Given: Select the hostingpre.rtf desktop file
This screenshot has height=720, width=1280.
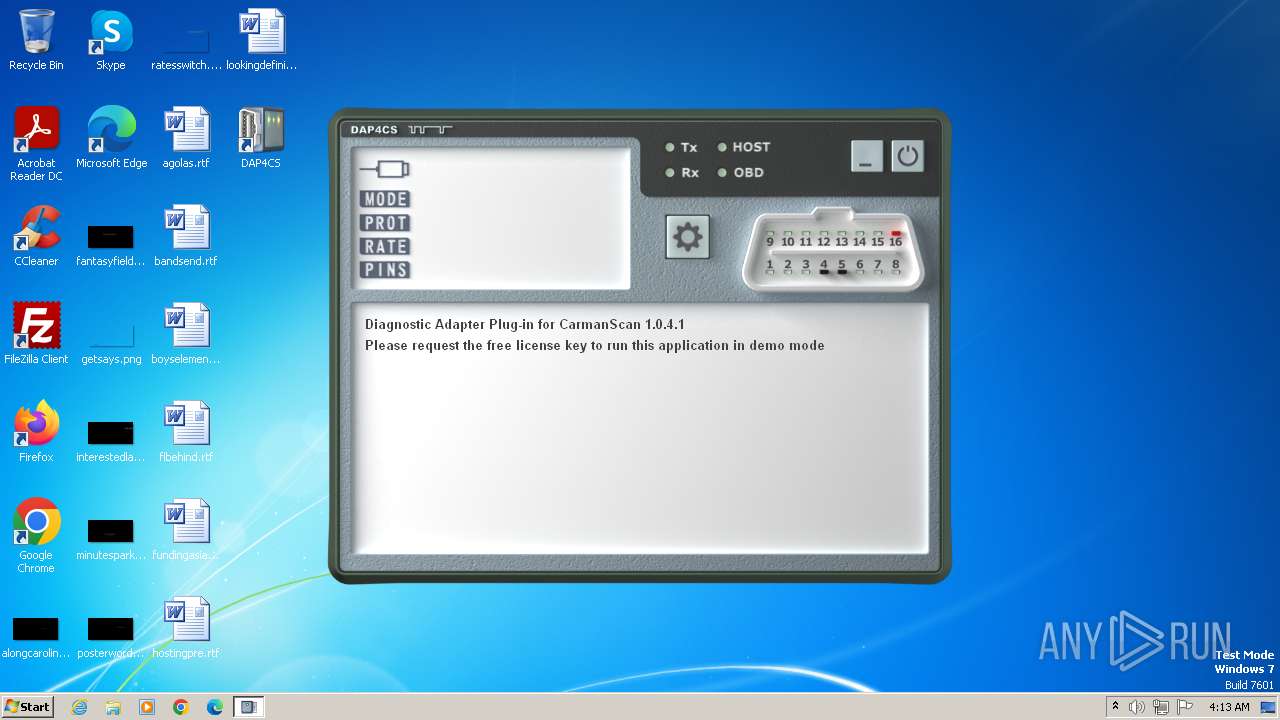Looking at the screenshot, I should [x=186, y=628].
